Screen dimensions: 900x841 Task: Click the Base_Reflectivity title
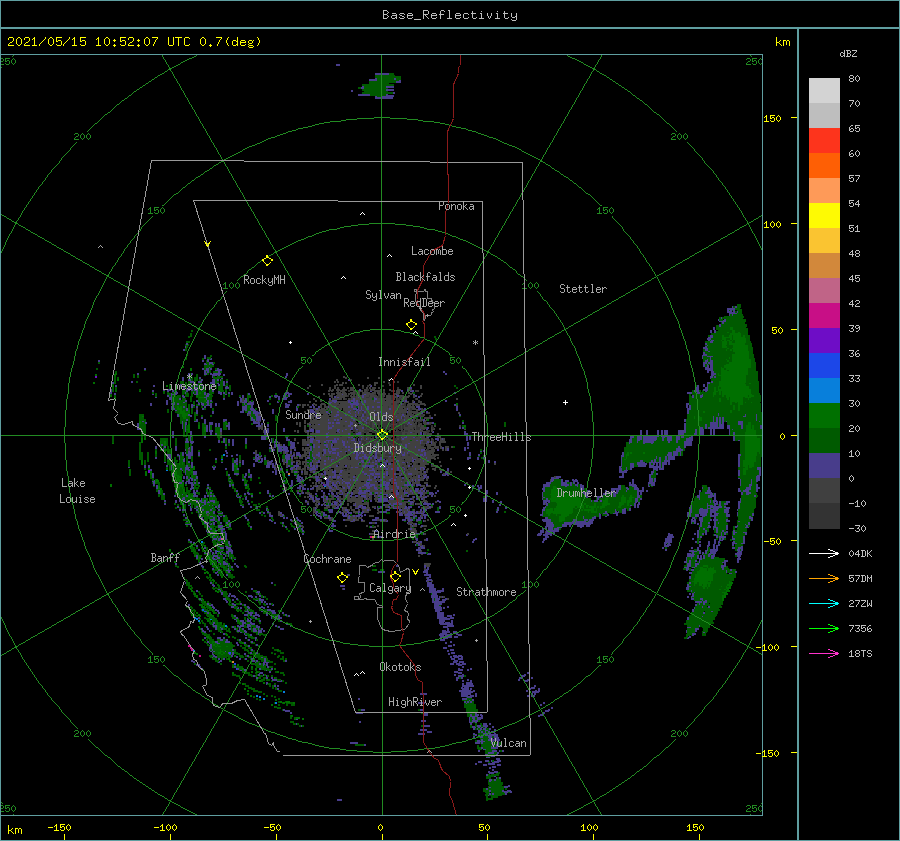(x=450, y=15)
